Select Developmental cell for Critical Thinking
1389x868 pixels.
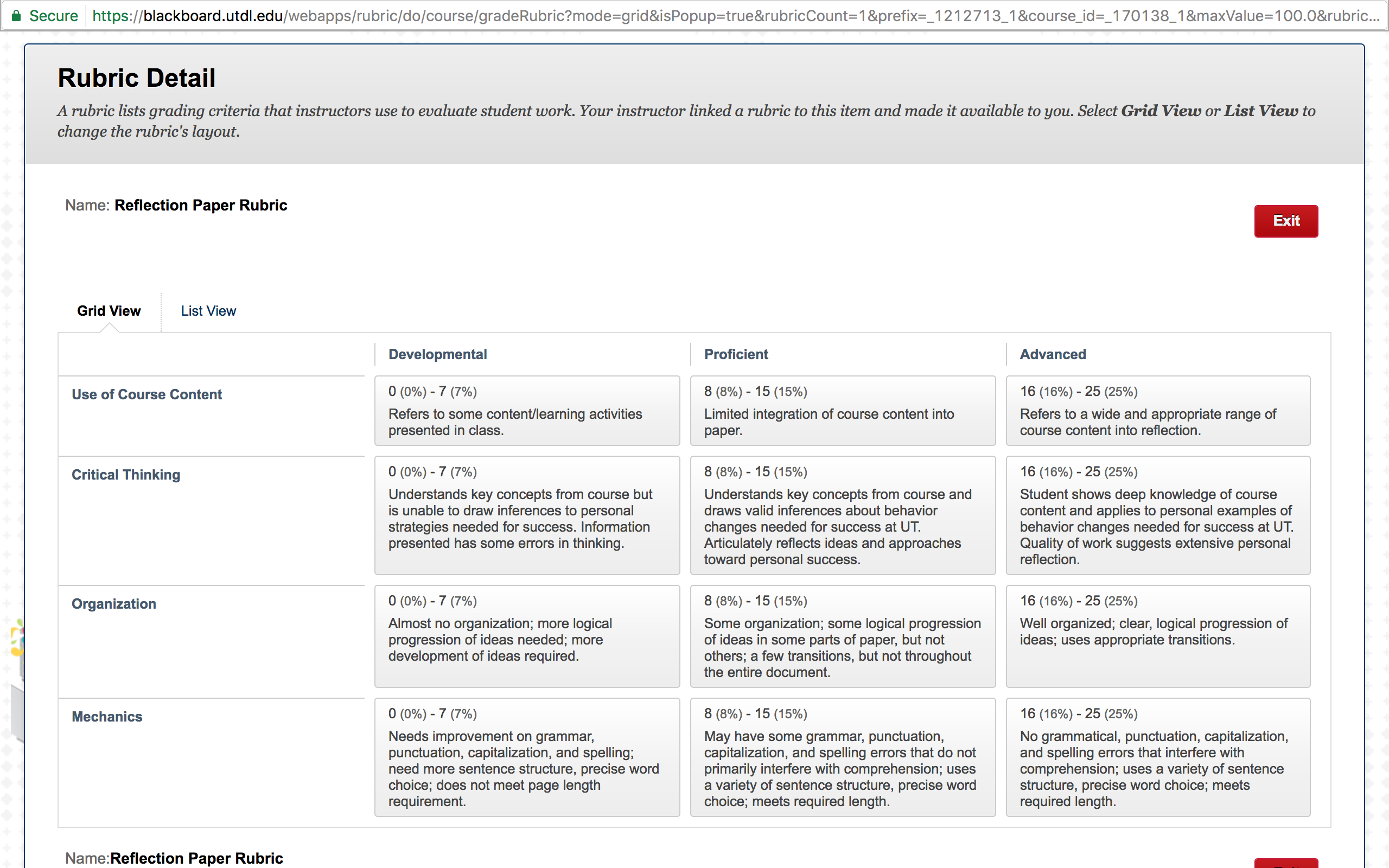[x=527, y=515]
